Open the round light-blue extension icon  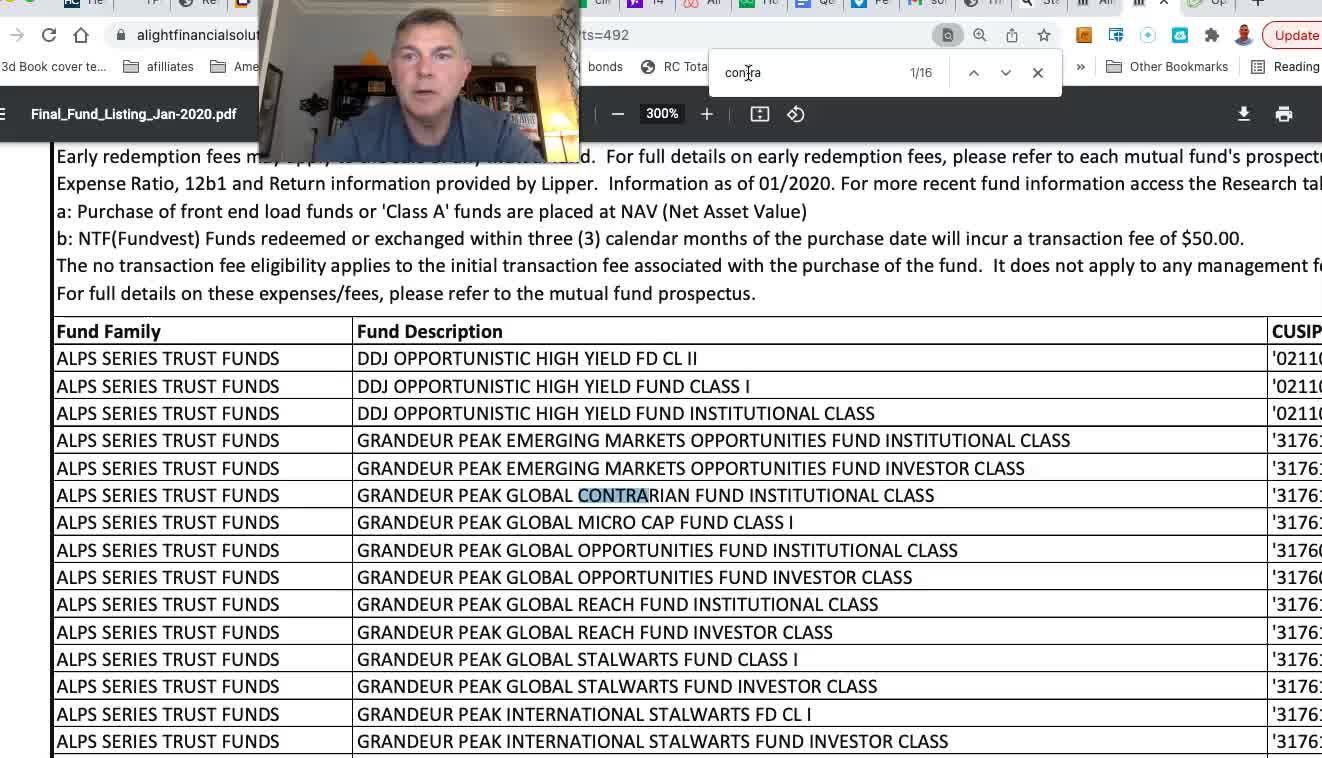pyautogui.click(x=1148, y=35)
